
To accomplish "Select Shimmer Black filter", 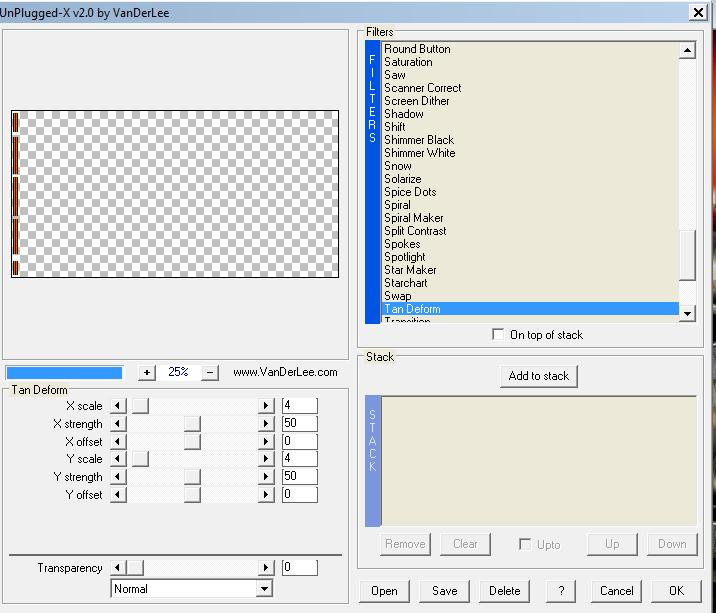I will (x=419, y=140).
